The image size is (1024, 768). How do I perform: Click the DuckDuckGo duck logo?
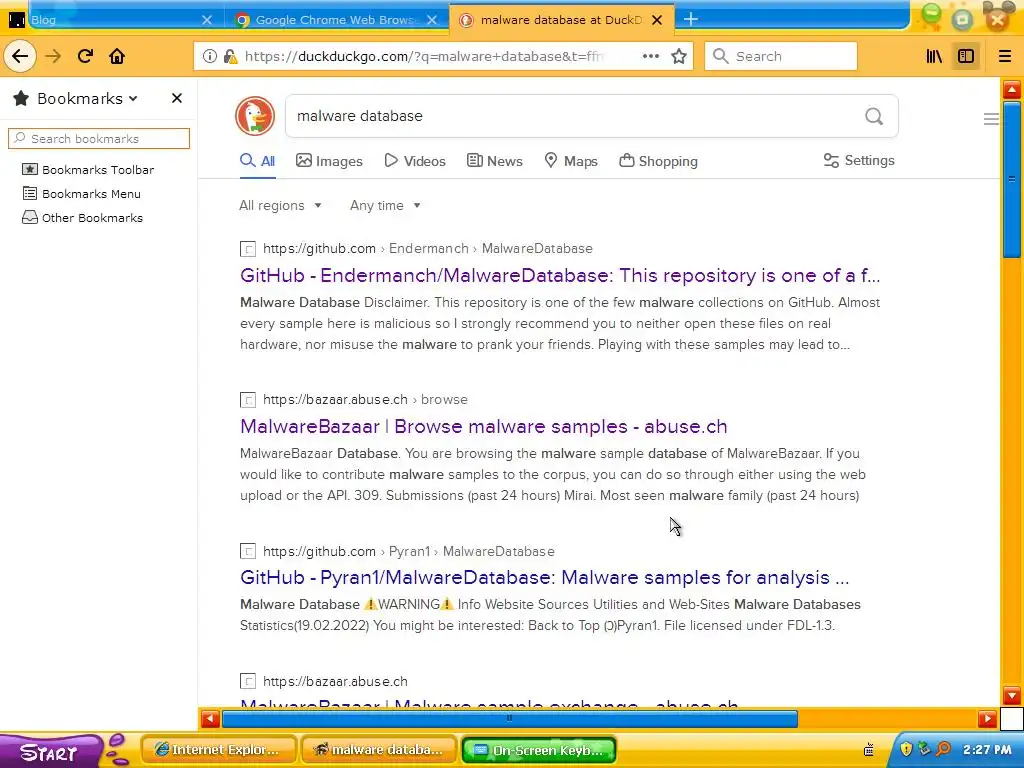click(255, 116)
